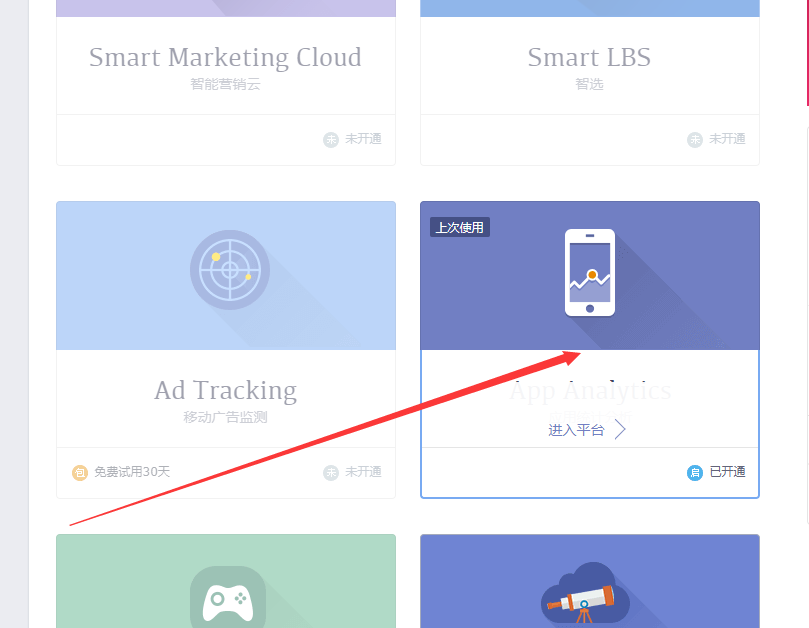Click the 智能营销云 subtitle
This screenshot has width=809, height=628.
click(x=225, y=84)
